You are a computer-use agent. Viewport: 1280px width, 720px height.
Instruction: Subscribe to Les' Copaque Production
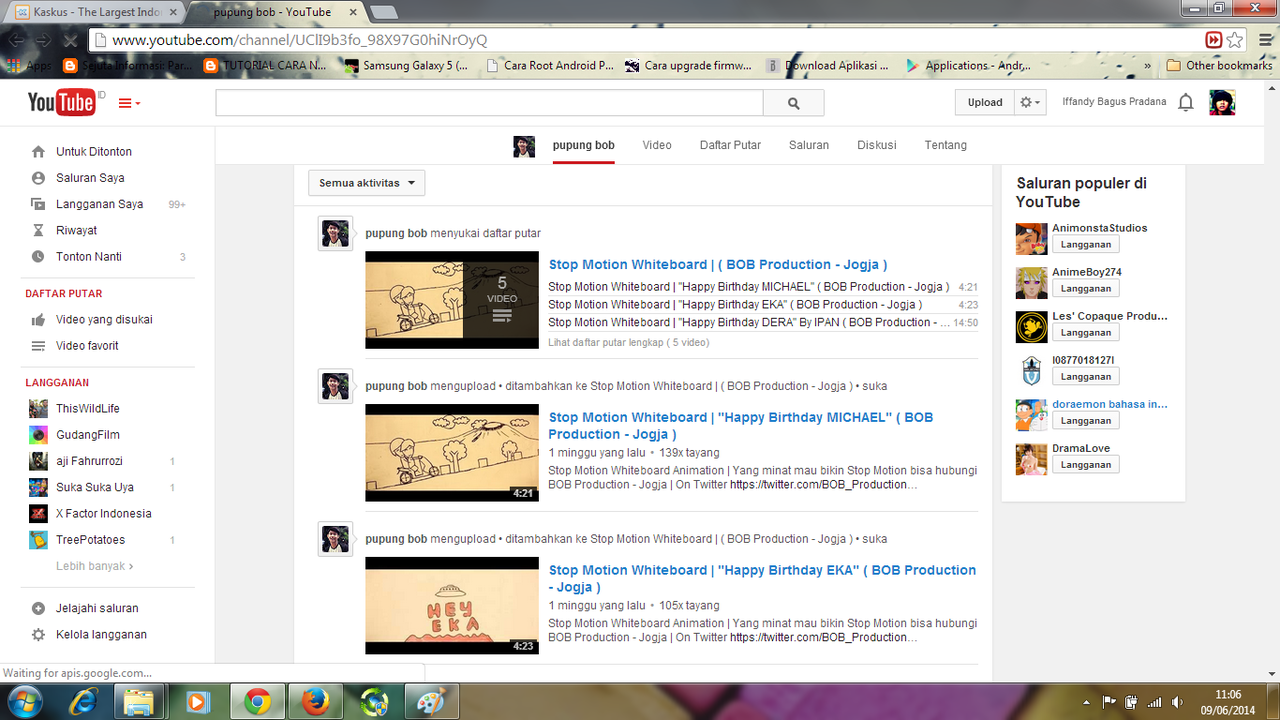pyautogui.click(x=1086, y=332)
